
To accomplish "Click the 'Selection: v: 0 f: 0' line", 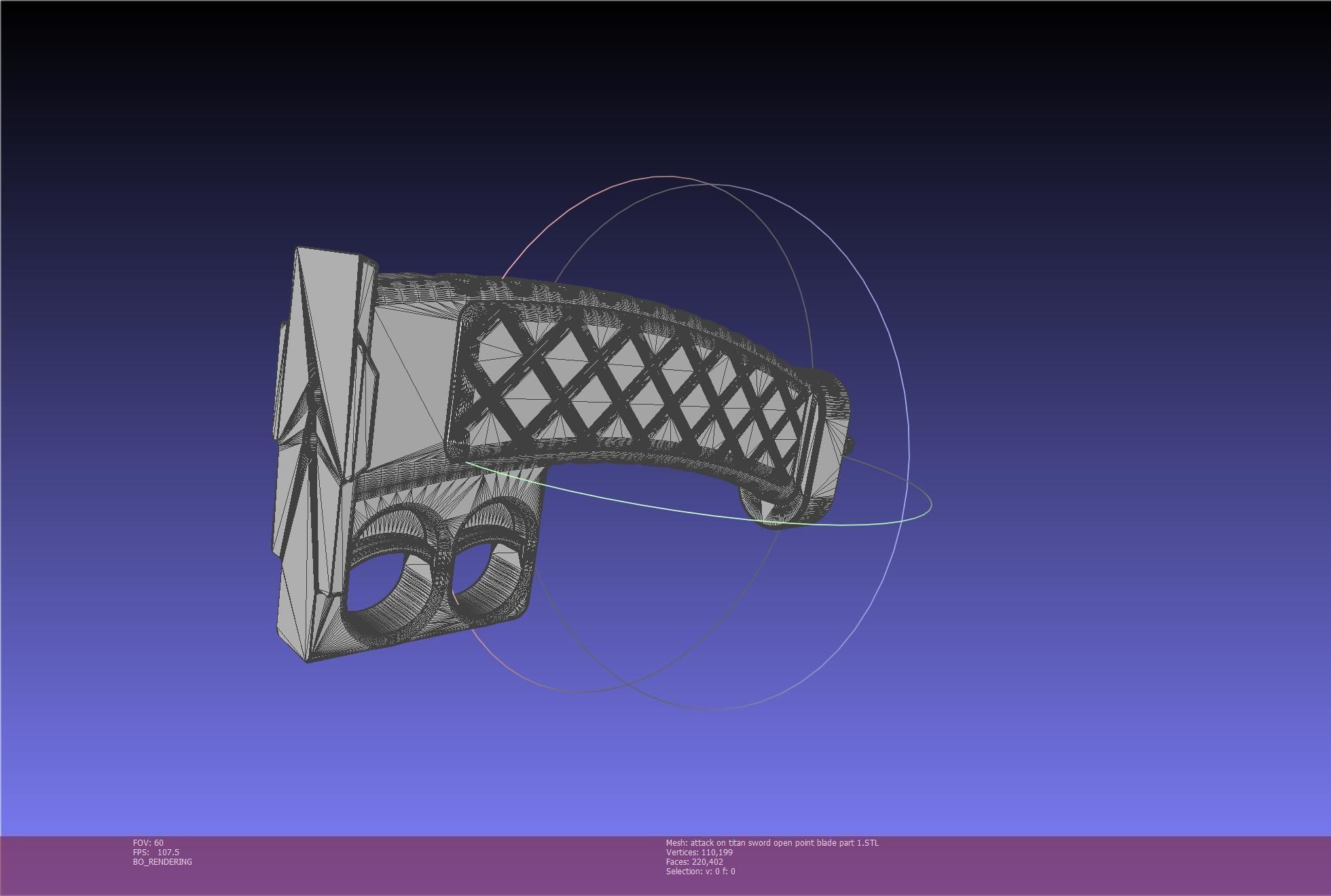I will point(700,871).
